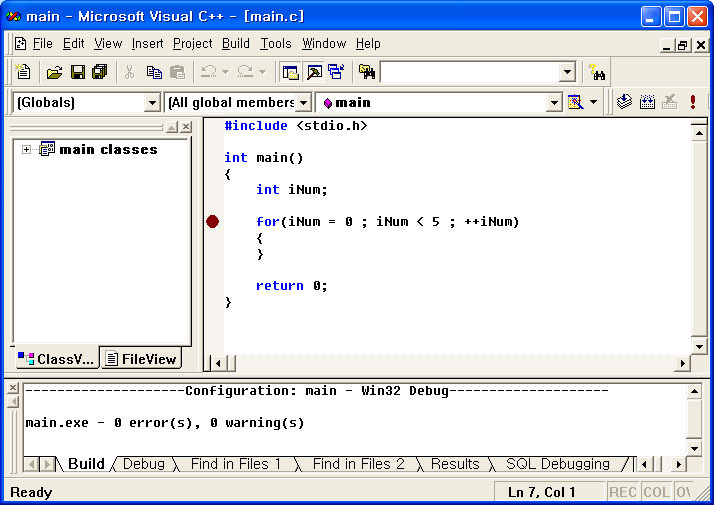
Task: Click the Search help binoculars icon
Action: (597, 72)
